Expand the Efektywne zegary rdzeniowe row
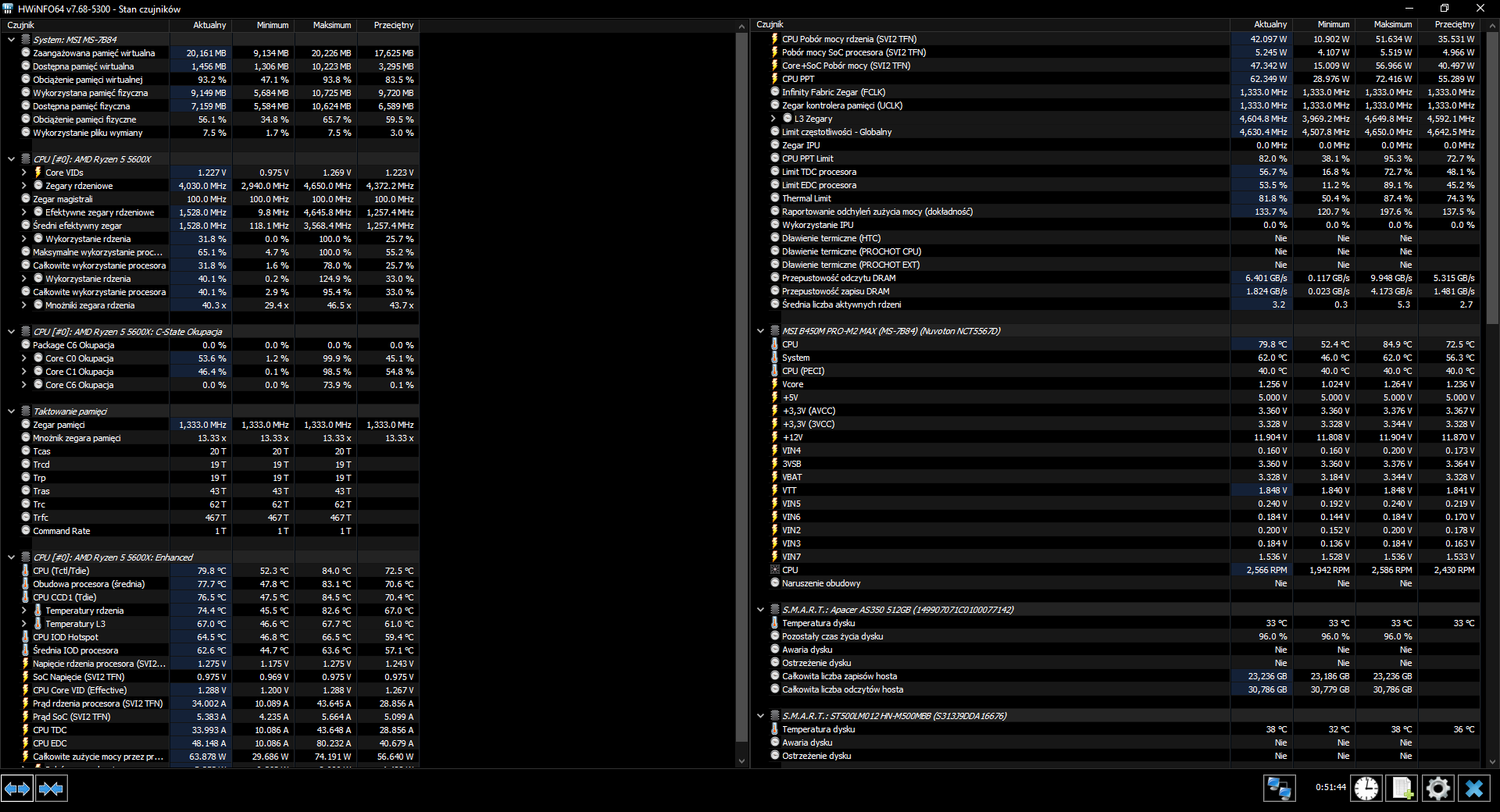 [x=23, y=212]
